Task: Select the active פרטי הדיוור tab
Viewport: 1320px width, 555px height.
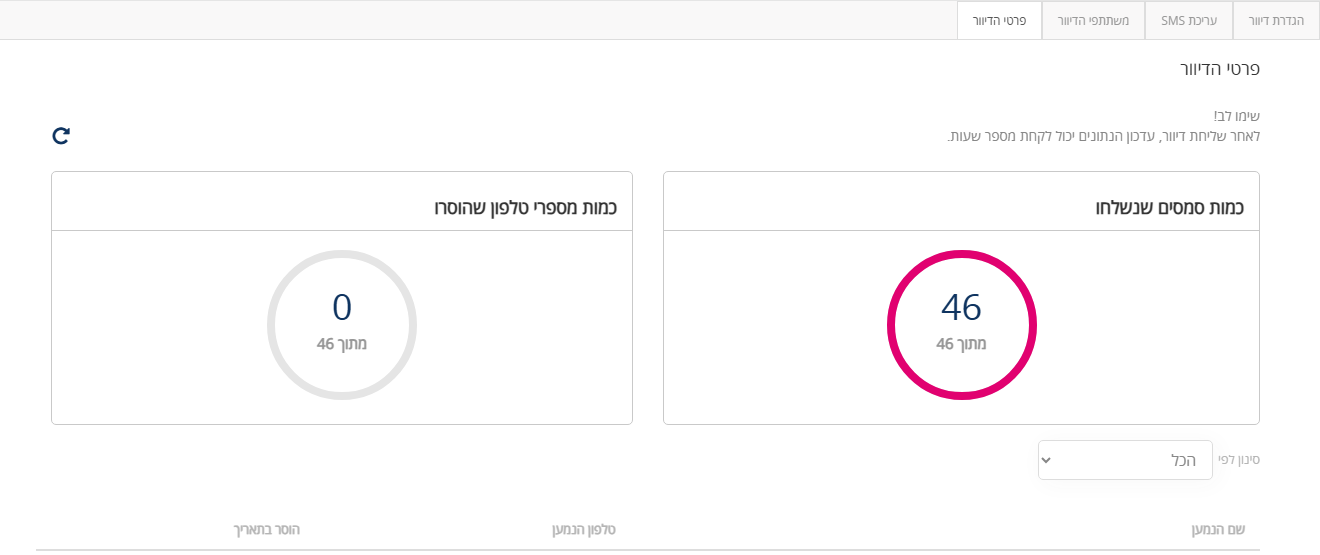Action: 999,20
